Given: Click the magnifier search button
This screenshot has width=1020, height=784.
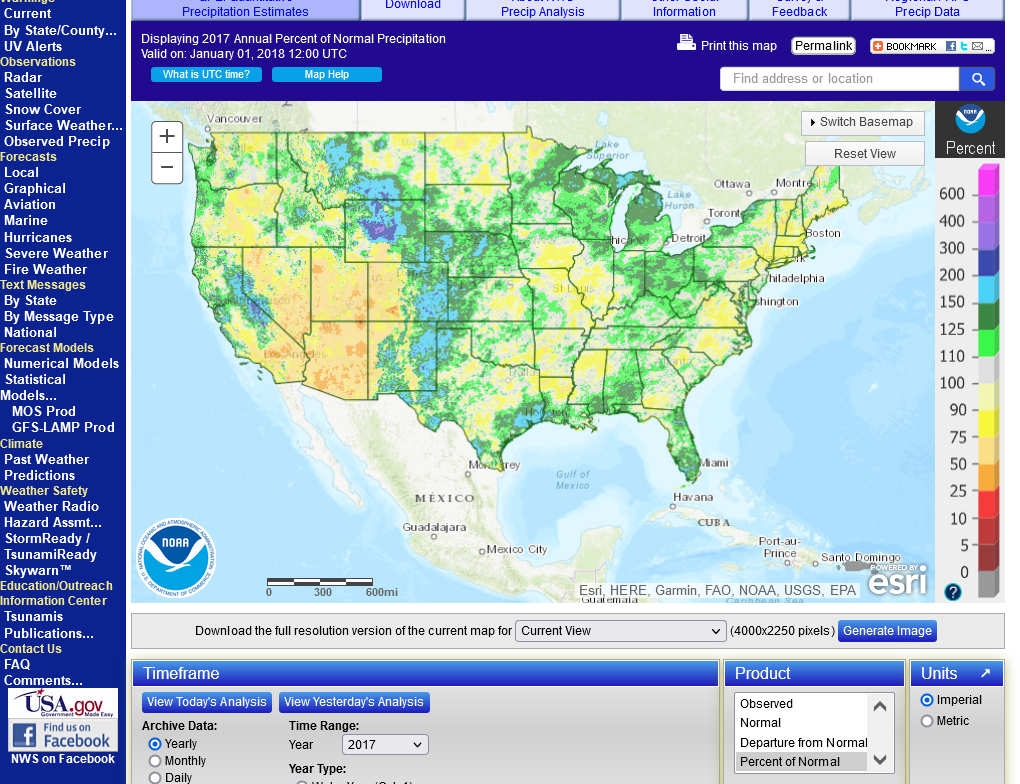Looking at the screenshot, I should 978,79.
